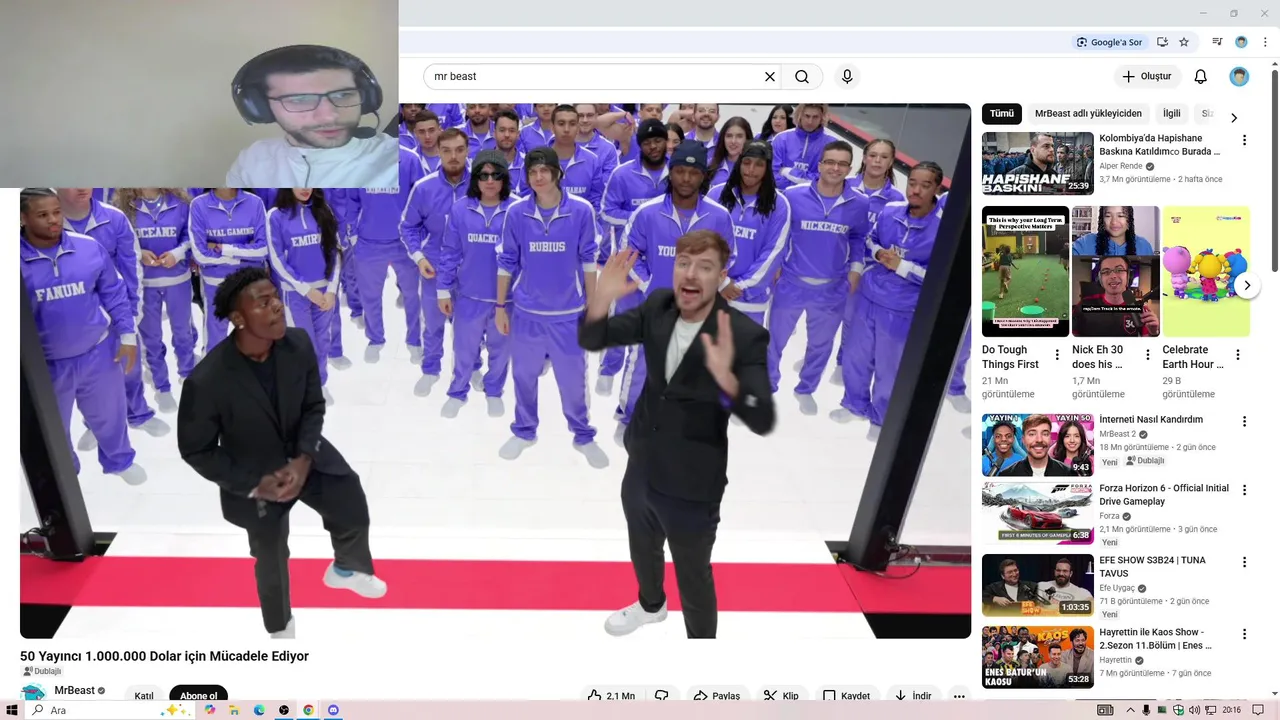The image size is (1280, 720).
Task: Open Chrome media controls icon
Action: coord(1217,42)
